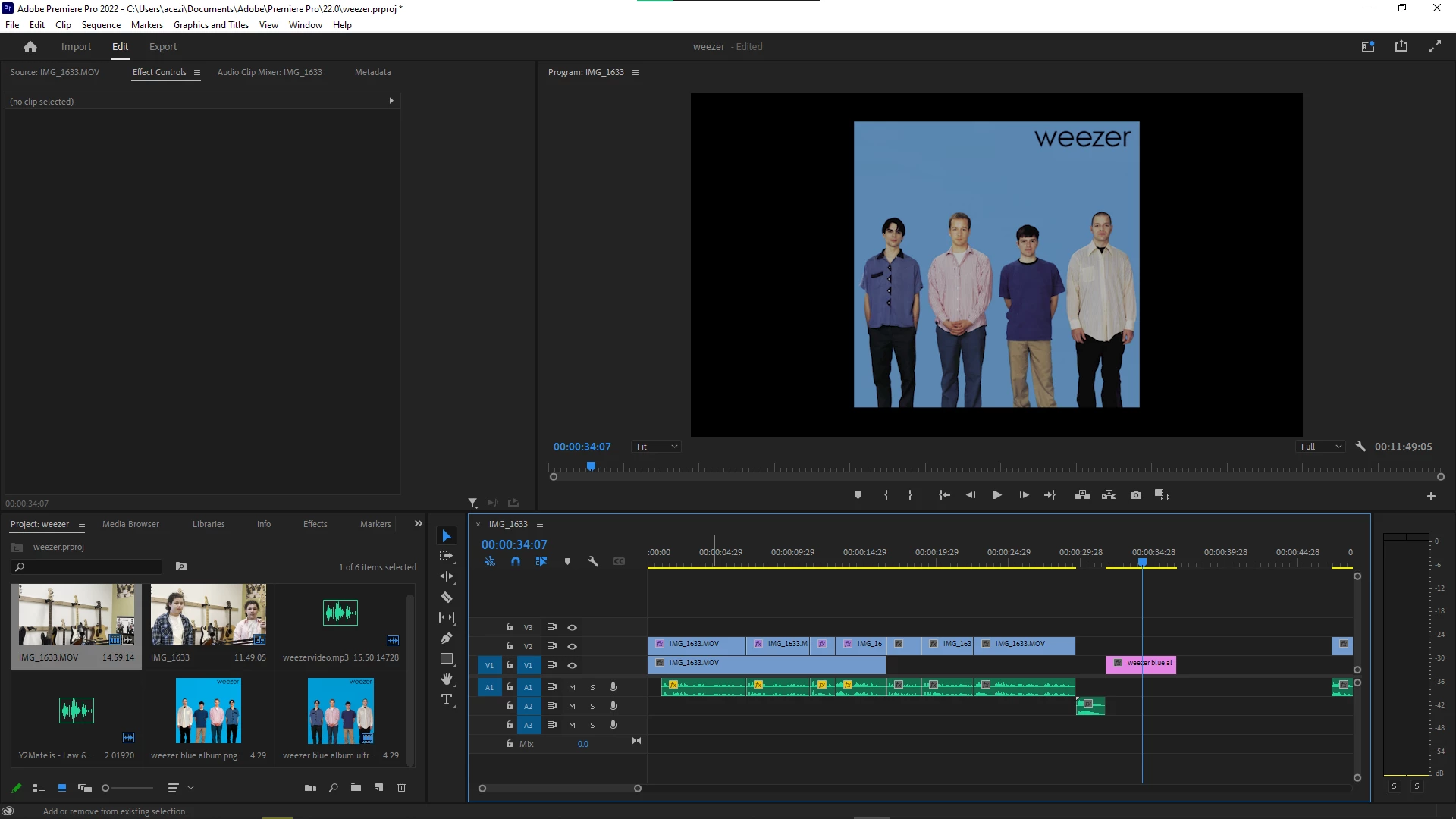This screenshot has width=1456, height=819.
Task: Hide track V2 with eye icon
Action: pyautogui.click(x=573, y=646)
